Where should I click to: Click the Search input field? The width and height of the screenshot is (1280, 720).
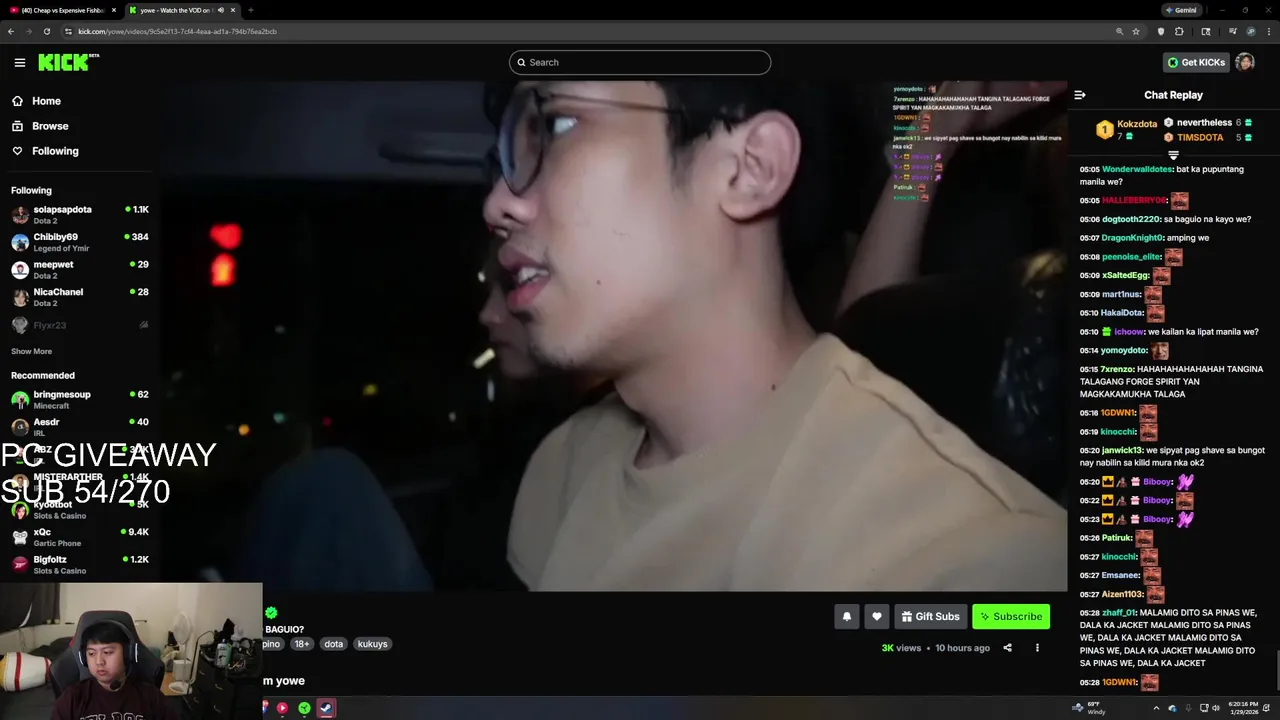pyautogui.click(x=640, y=62)
